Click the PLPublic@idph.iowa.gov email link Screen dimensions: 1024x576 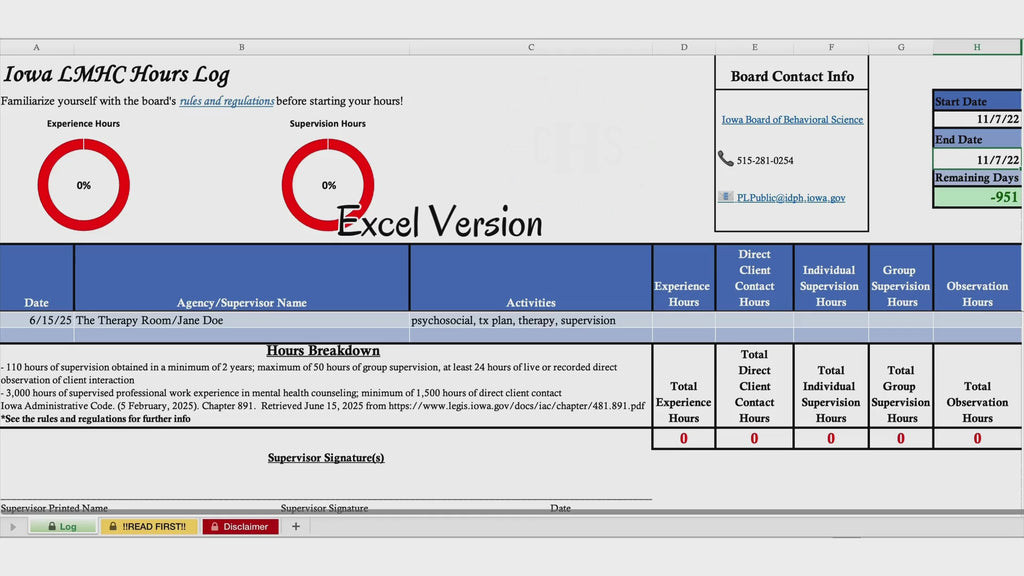pyautogui.click(x=791, y=197)
